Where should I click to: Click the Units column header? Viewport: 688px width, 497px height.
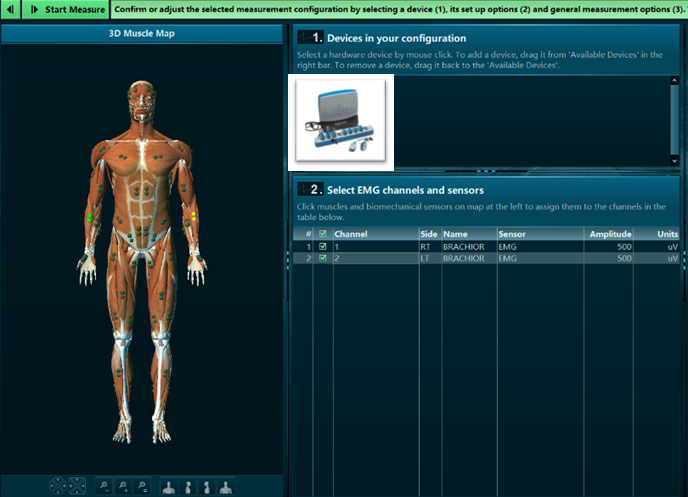click(x=657, y=234)
